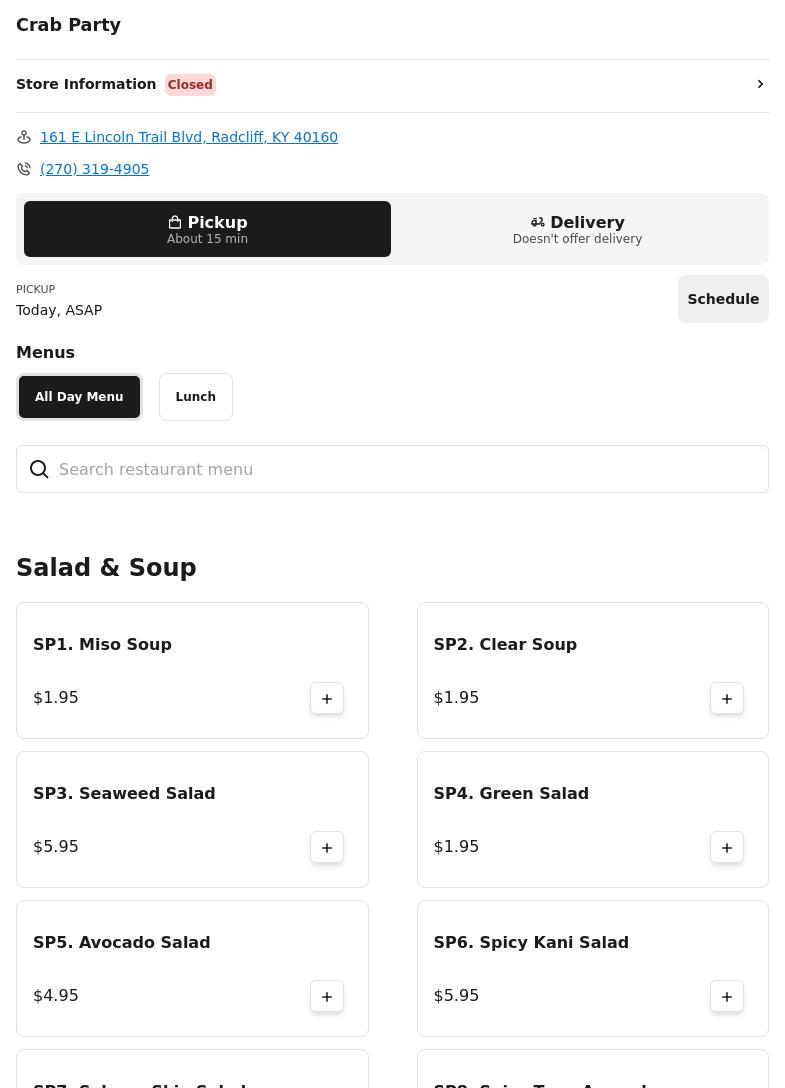Add SP5. Avocado Salad to order
785x1088 pixels.
(327, 996)
